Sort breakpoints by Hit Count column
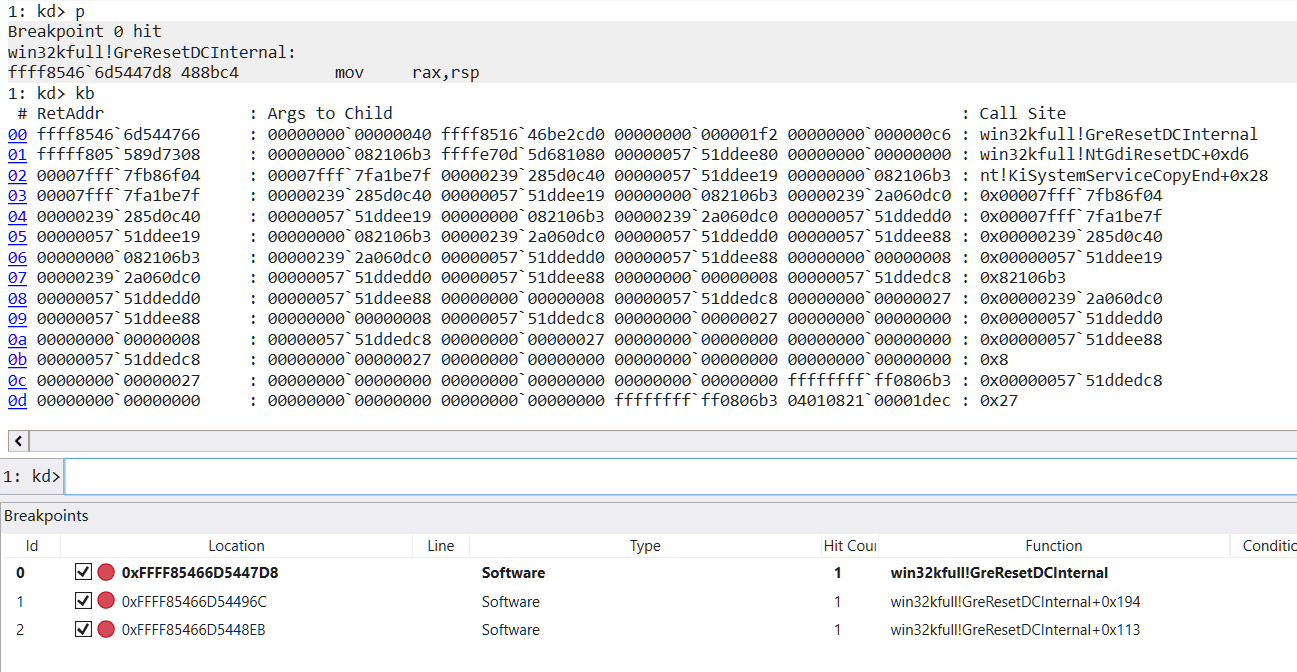Image resolution: width=1297 pixels, height=672 pixels. 850,546
